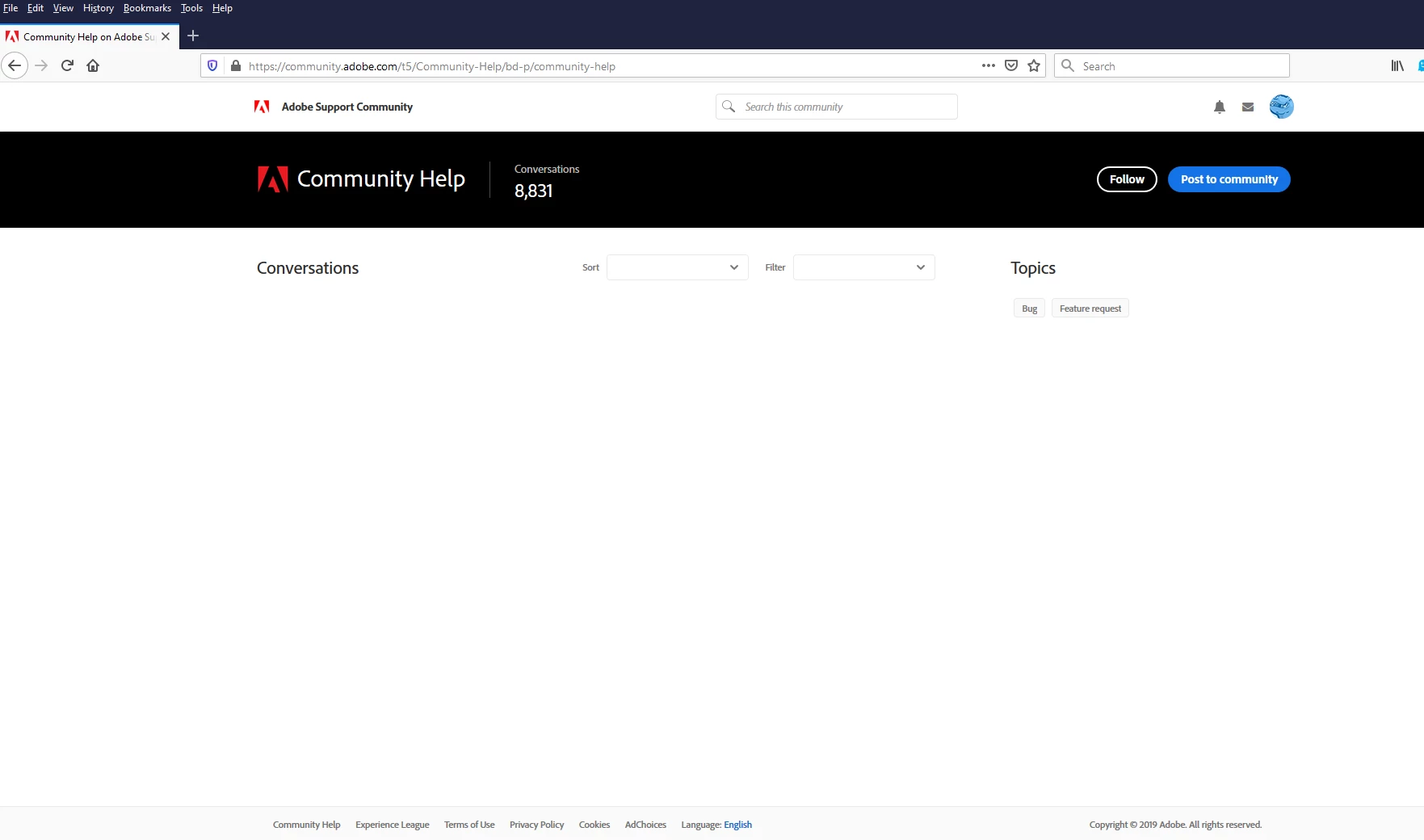Reload the current page
The image size is (1424, 840).
click(67, 65)
